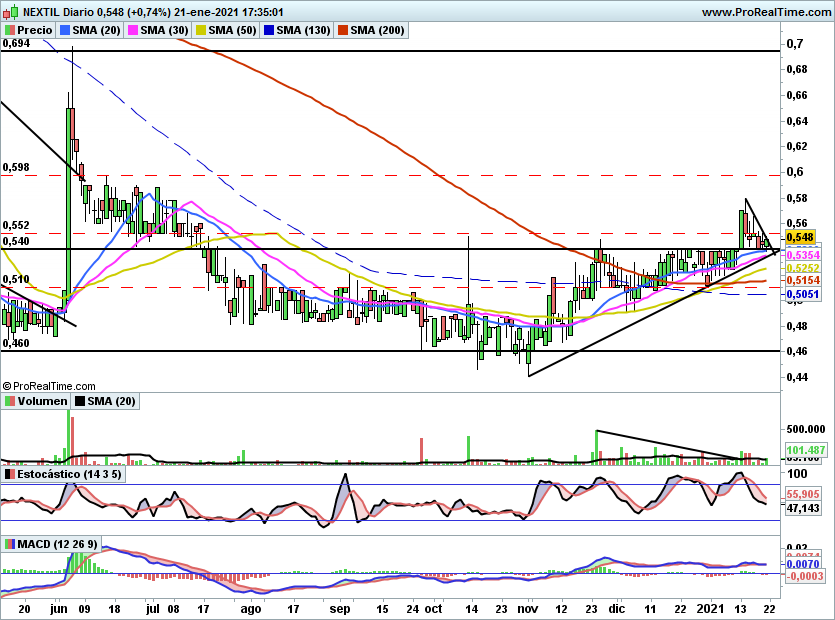The image size is (835, 620).
Task: Click the Precio legend candle icon
Action: pos(10,30)
